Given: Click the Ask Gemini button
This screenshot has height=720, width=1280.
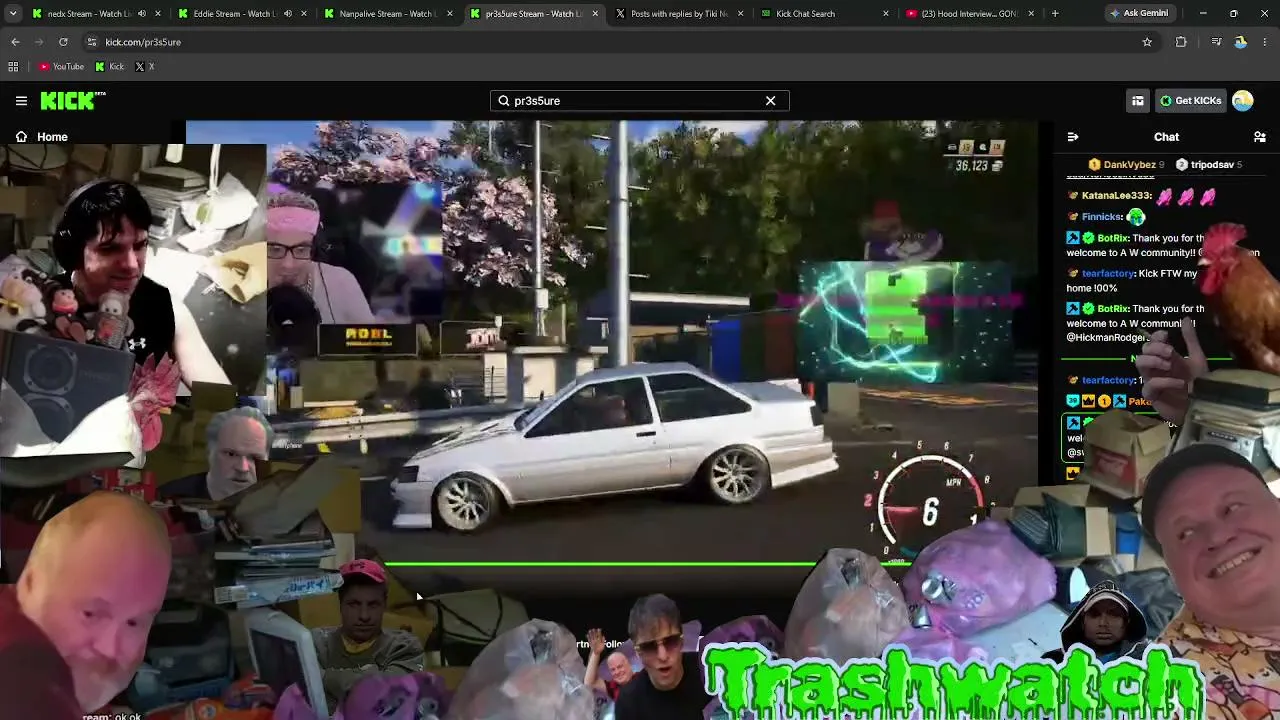Looking at the screenshot, I should pyautogui.click(x=1138, y=14).
